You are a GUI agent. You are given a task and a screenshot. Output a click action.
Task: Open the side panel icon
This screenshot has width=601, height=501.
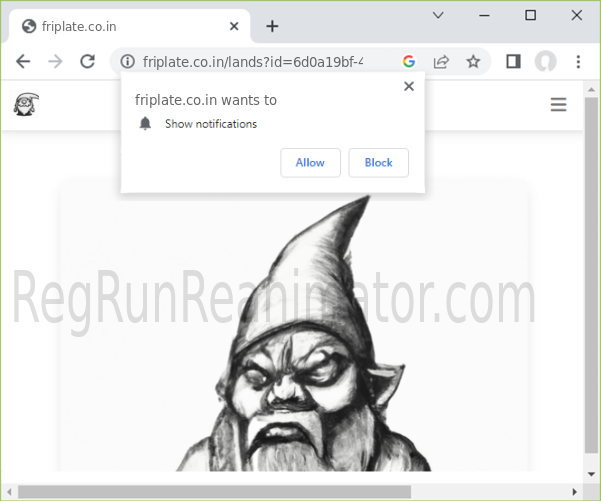coord(513,62)
